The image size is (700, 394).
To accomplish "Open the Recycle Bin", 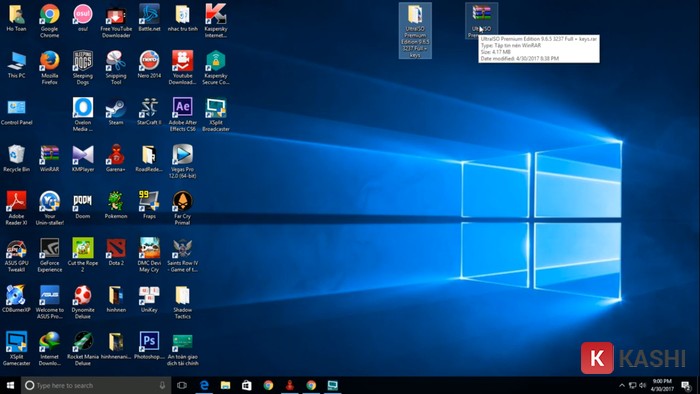I will [17, 158].
